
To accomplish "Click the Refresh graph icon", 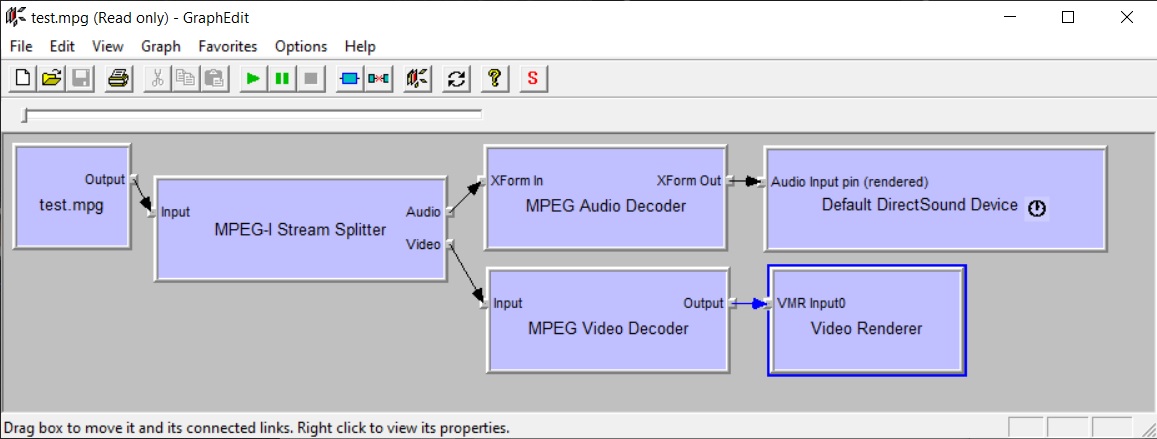I will point(457,78).
